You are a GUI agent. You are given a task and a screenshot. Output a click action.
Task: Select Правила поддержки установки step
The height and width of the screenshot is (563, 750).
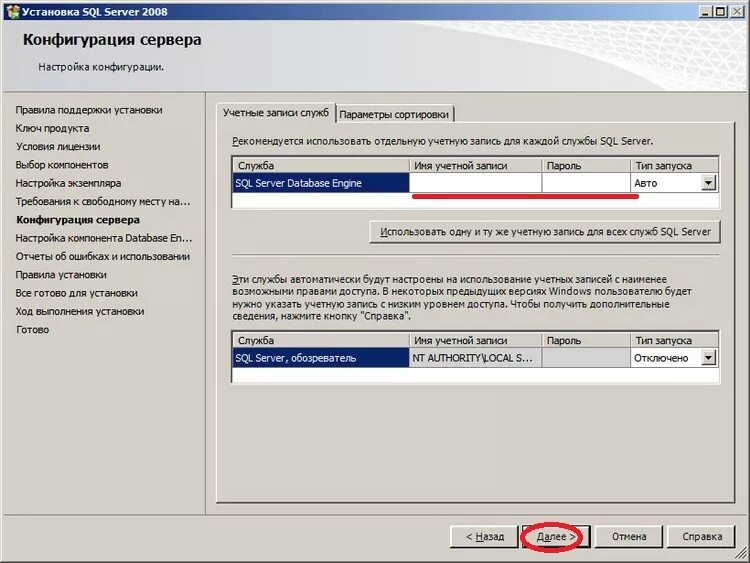click(89, 110)
